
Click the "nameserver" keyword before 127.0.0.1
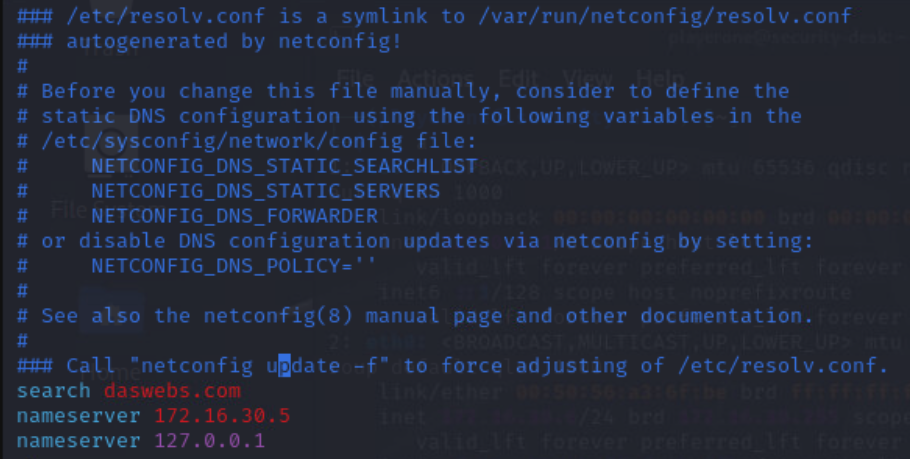pos(78,440)
